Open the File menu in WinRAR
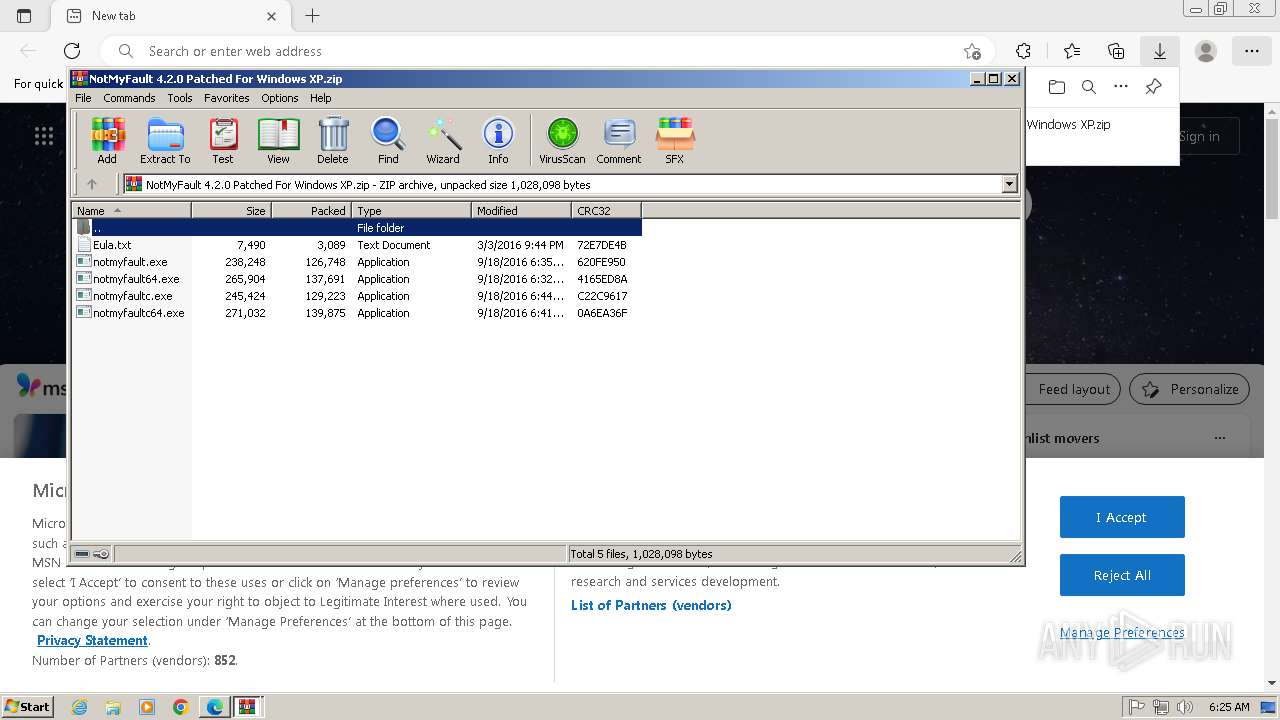Viewport: 1280px width, 720px height. pos(83,98)
